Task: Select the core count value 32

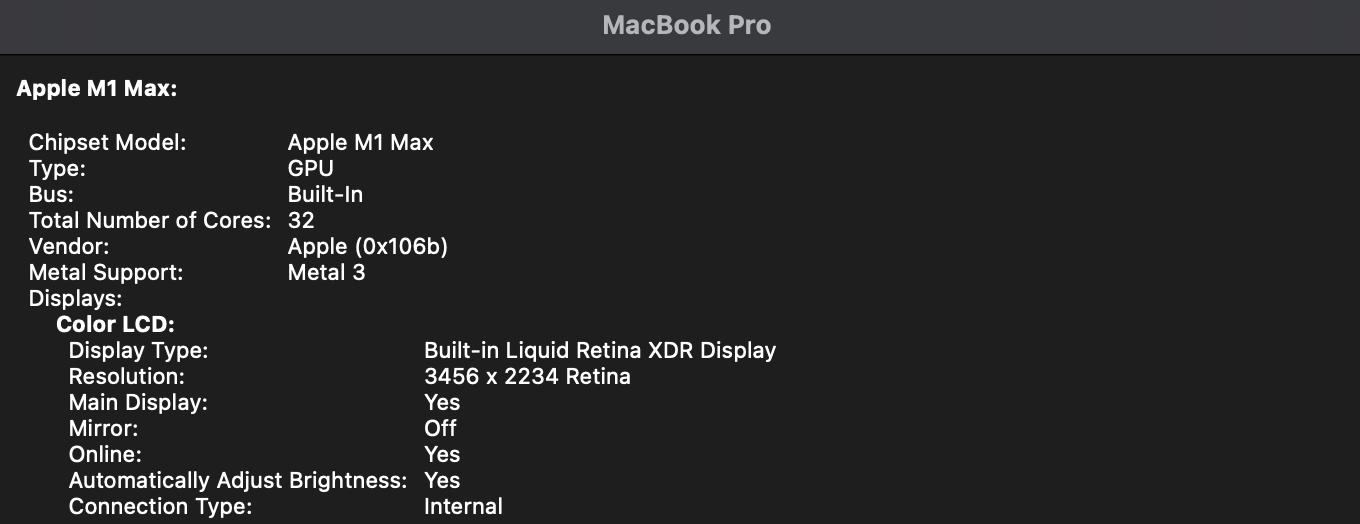Action: click(x=301, y=221)
